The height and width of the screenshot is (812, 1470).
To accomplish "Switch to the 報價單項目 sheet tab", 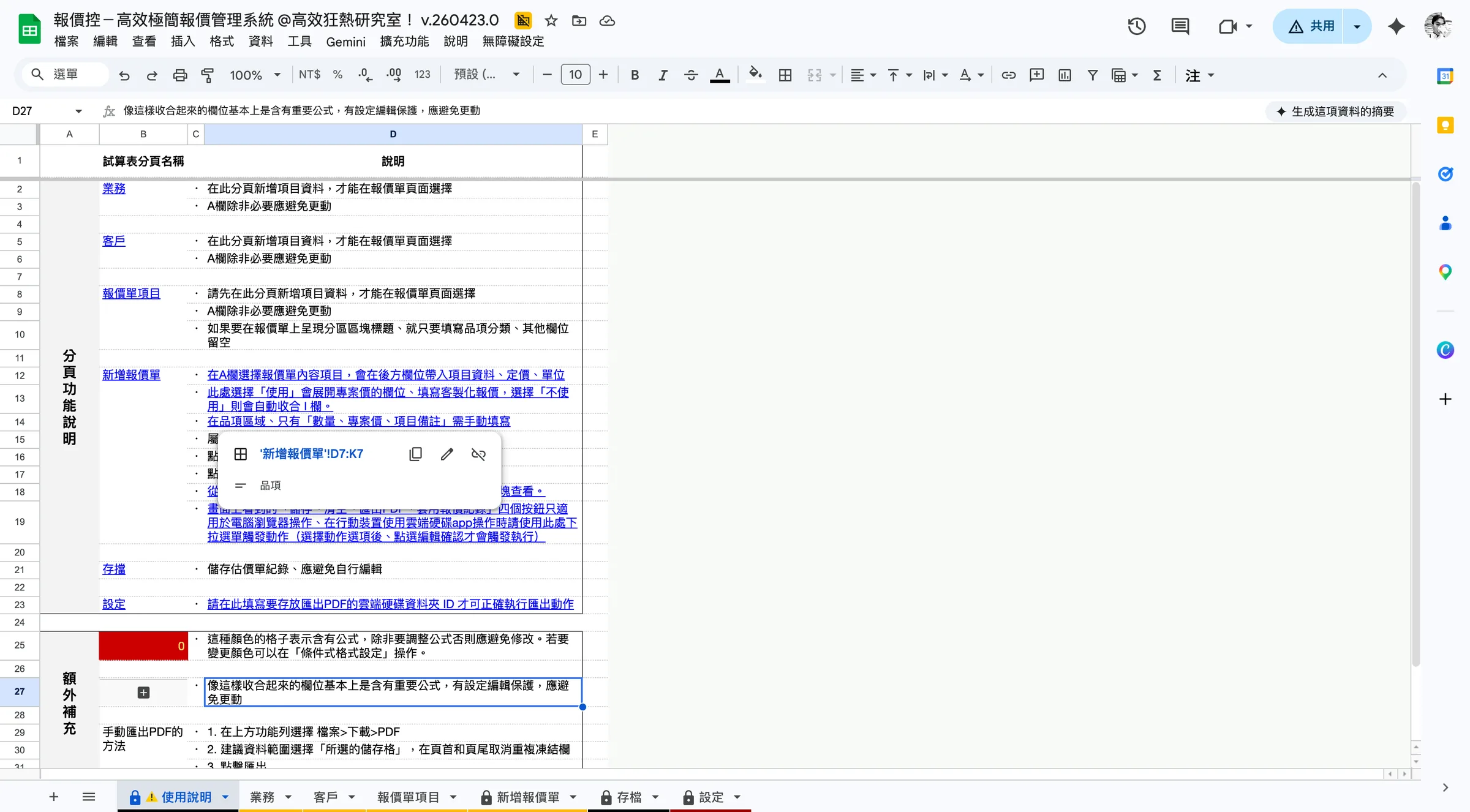I will (x=408, y=797).
